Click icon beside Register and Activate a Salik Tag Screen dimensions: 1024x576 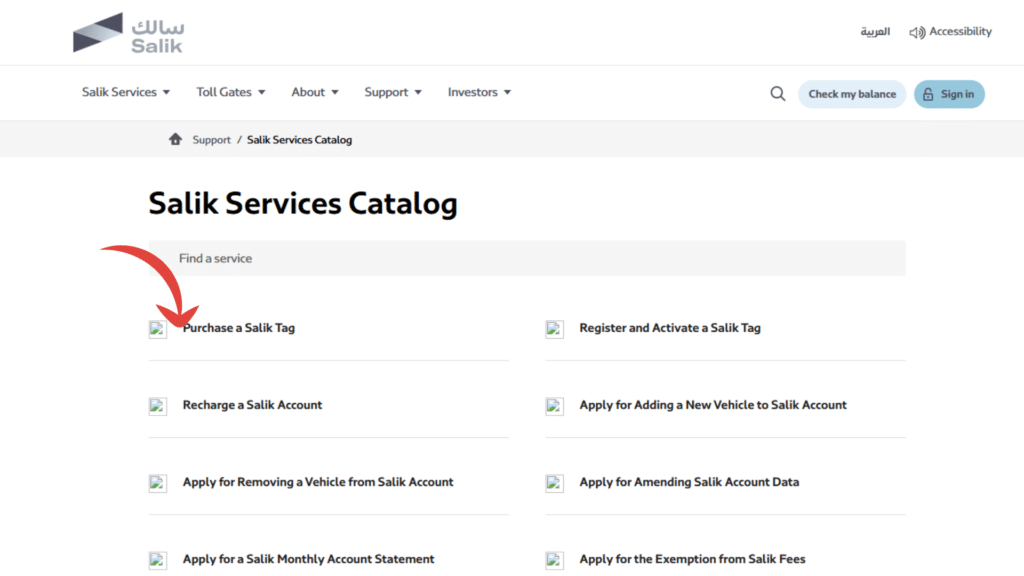[554, 329]
